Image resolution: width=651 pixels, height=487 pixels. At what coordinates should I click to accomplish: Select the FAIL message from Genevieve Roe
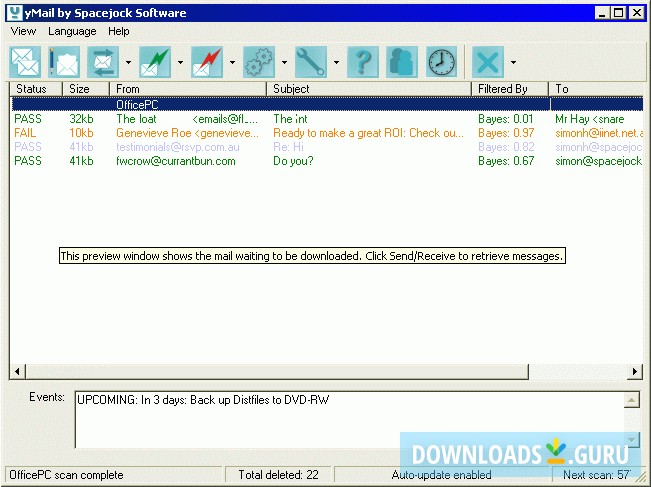pos(327,133)
